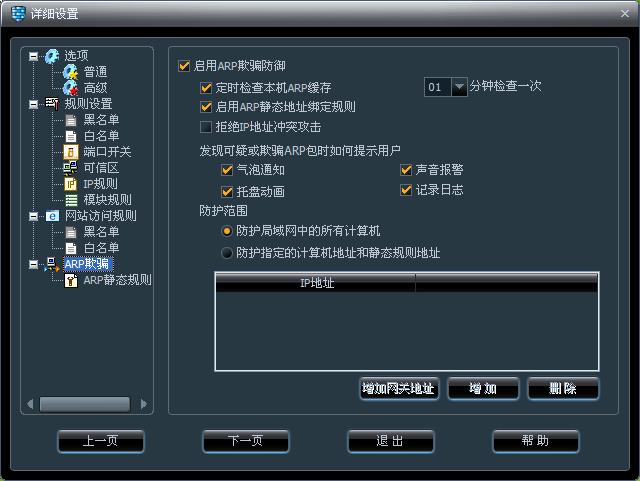Select the 普通 star gear icon
640x481 pixels.
click(70, 72)
